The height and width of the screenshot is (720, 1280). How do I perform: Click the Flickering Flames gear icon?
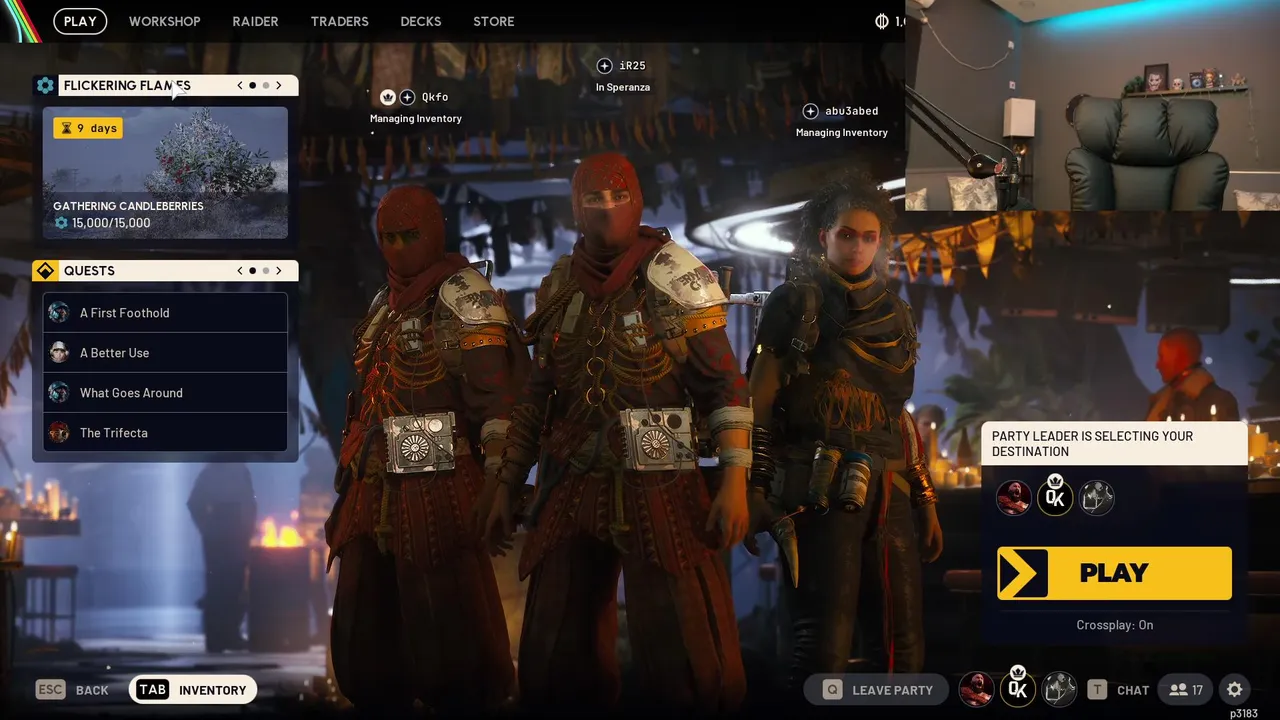(x=45, y=85)
